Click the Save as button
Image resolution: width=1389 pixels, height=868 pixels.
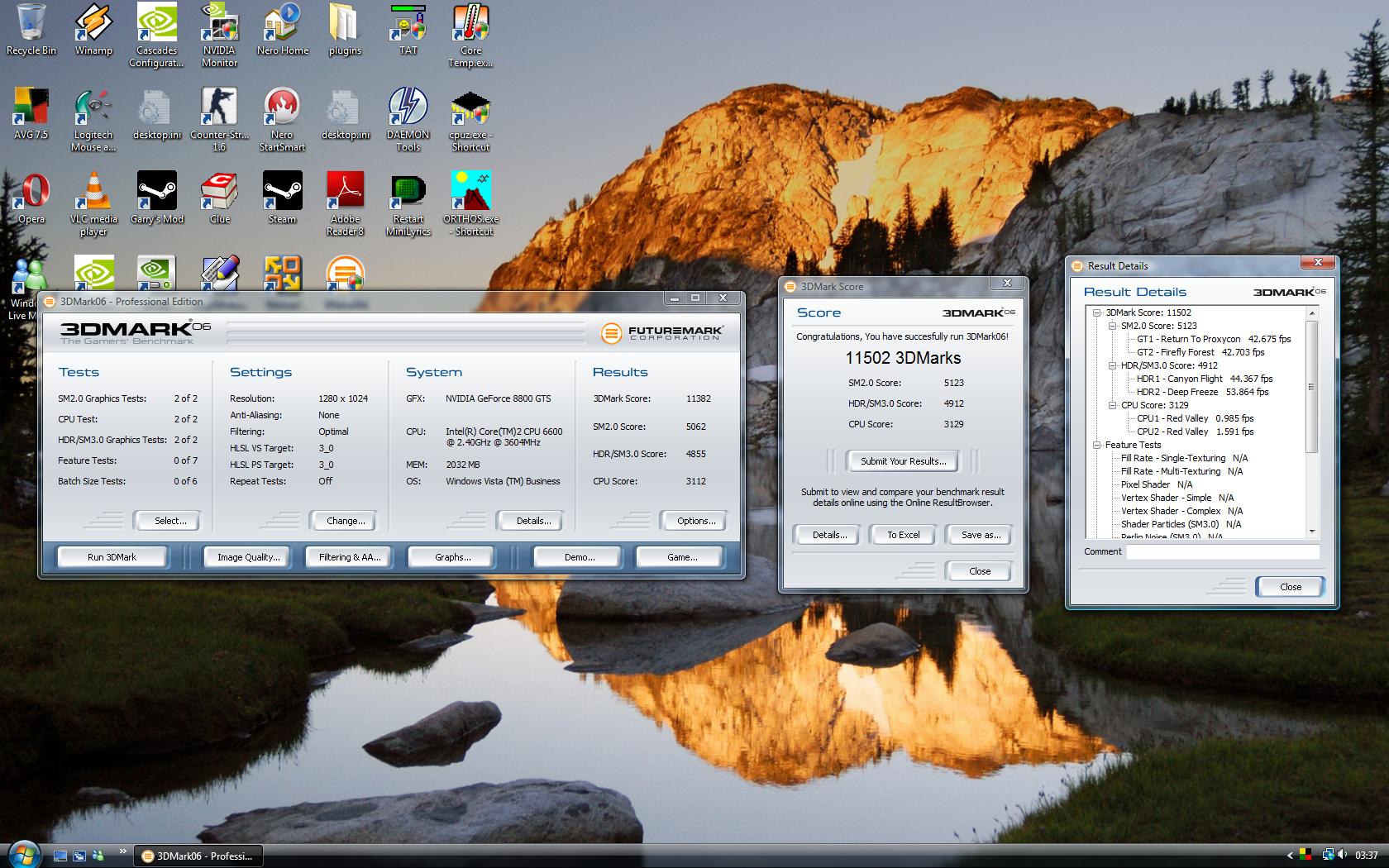981,535
